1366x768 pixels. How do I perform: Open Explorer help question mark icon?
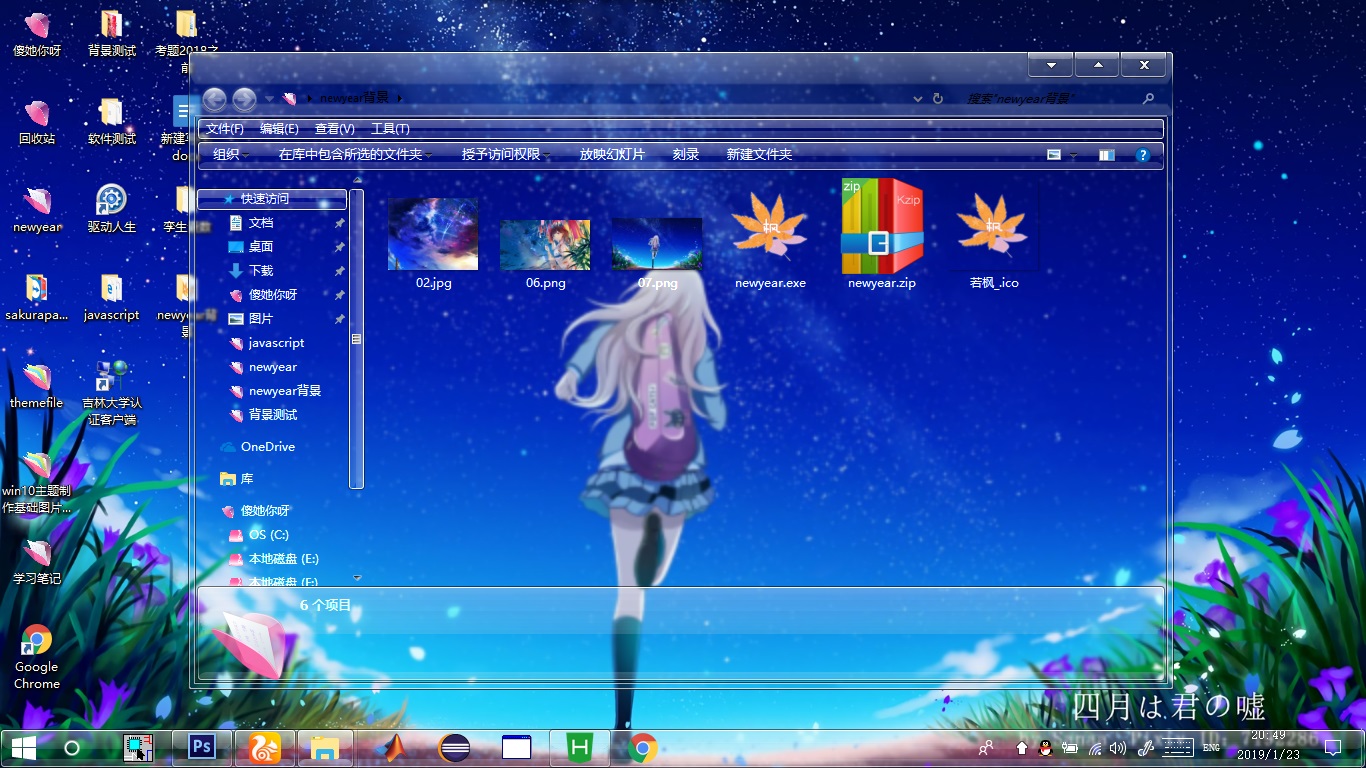tap(1143, 155)
